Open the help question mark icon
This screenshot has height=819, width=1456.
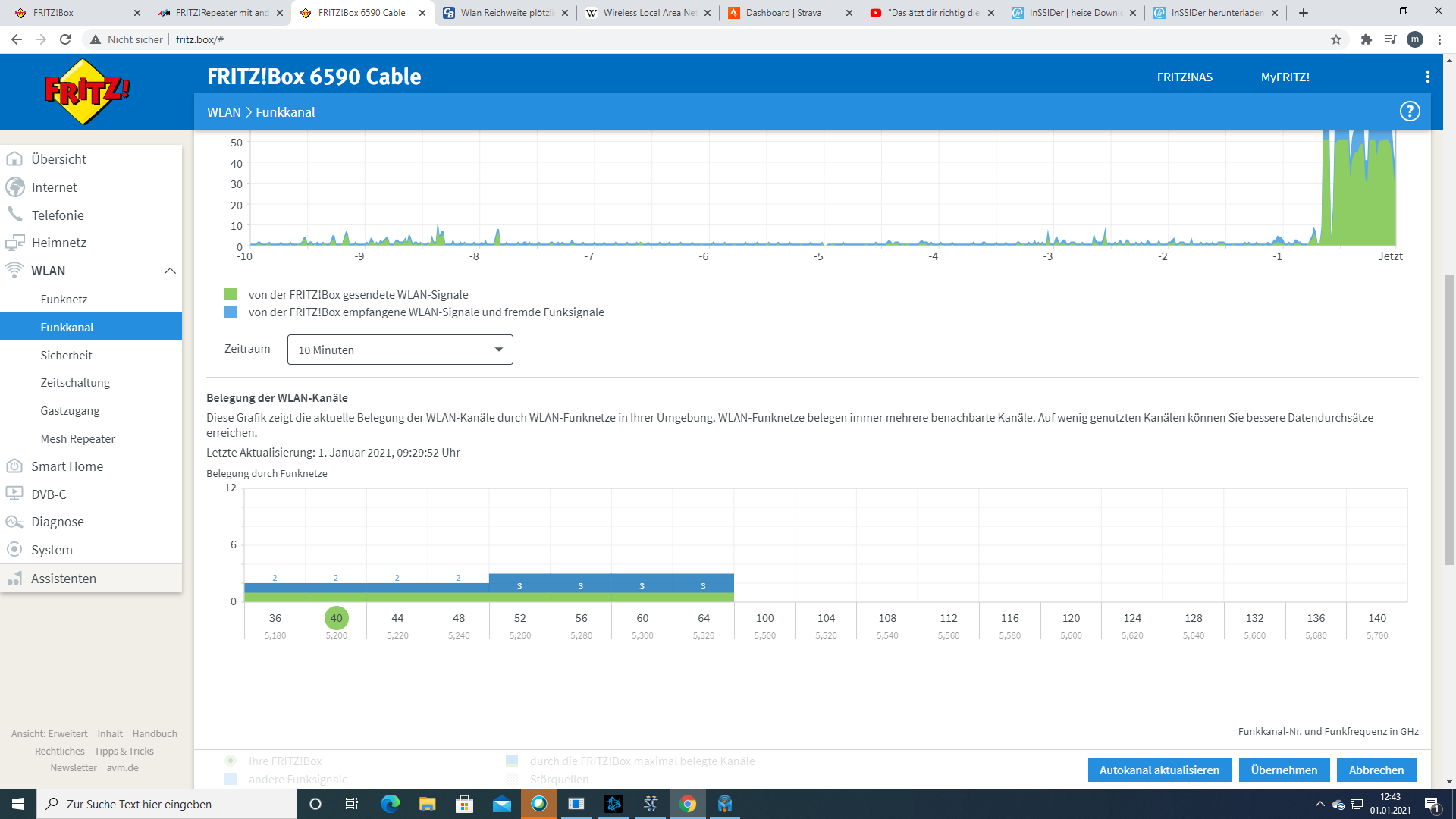tap(1409, 111)
